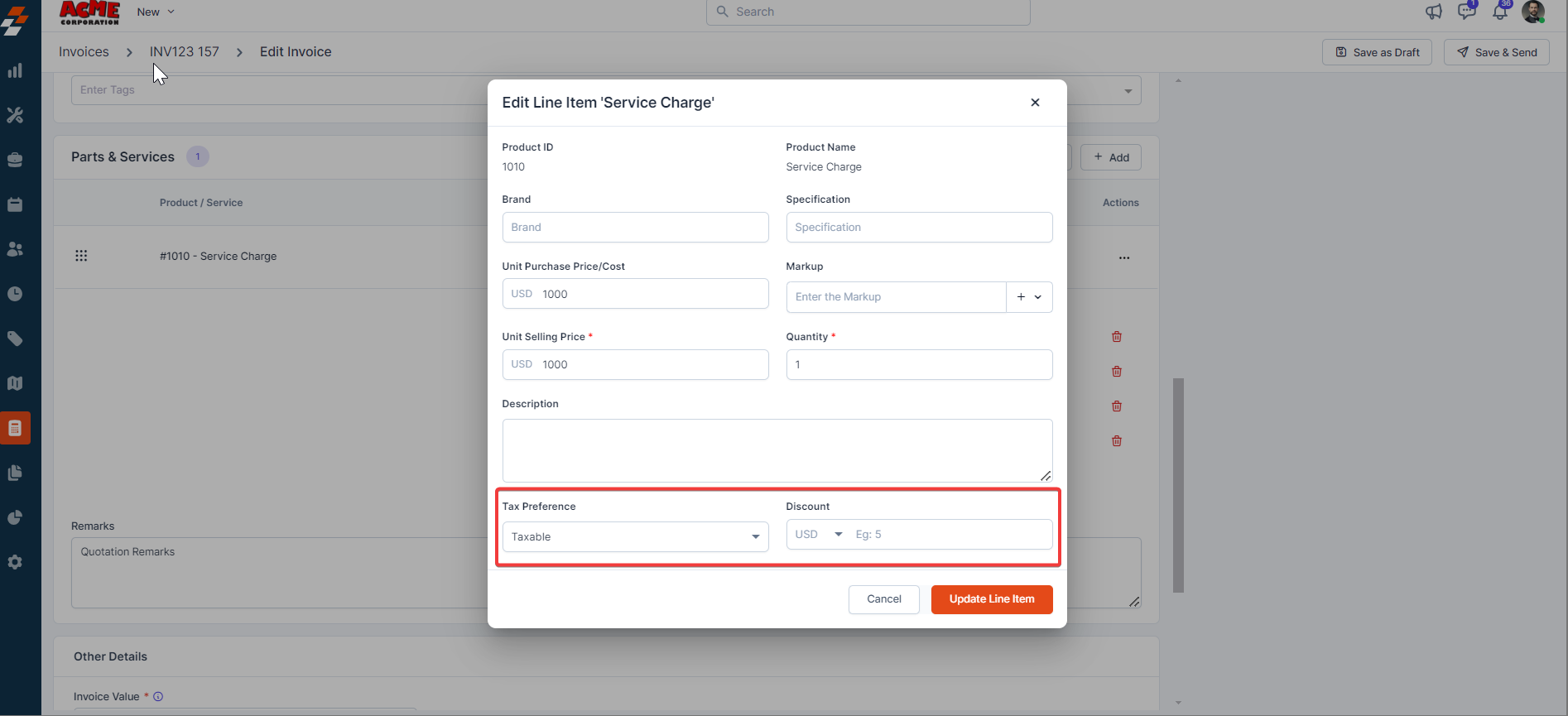Open the pie chart reports sidebar icon
Image resolution: width=1568 pixels, height=716 pixels.
point(15,517)
